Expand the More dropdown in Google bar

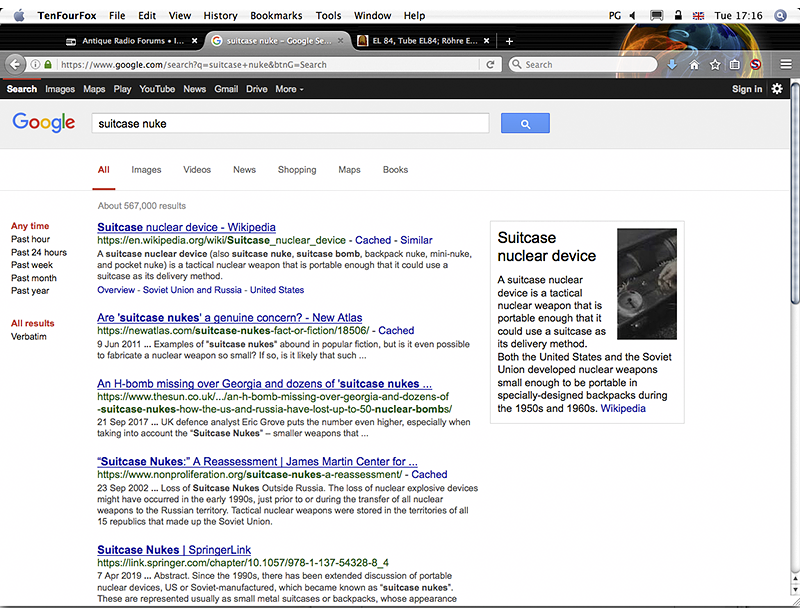289,89
